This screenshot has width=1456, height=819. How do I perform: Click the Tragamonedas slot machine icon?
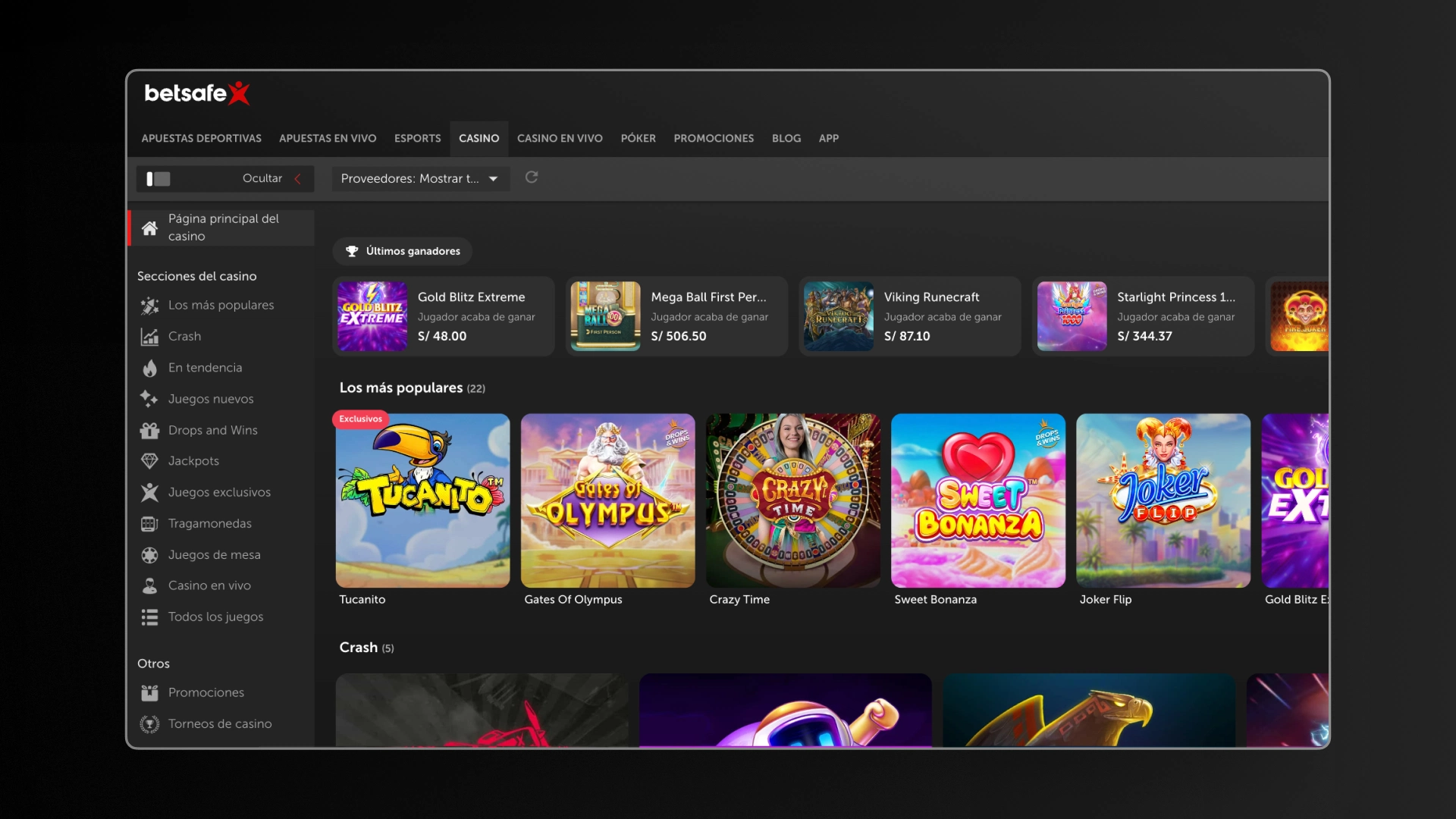(x=149, y=523)
